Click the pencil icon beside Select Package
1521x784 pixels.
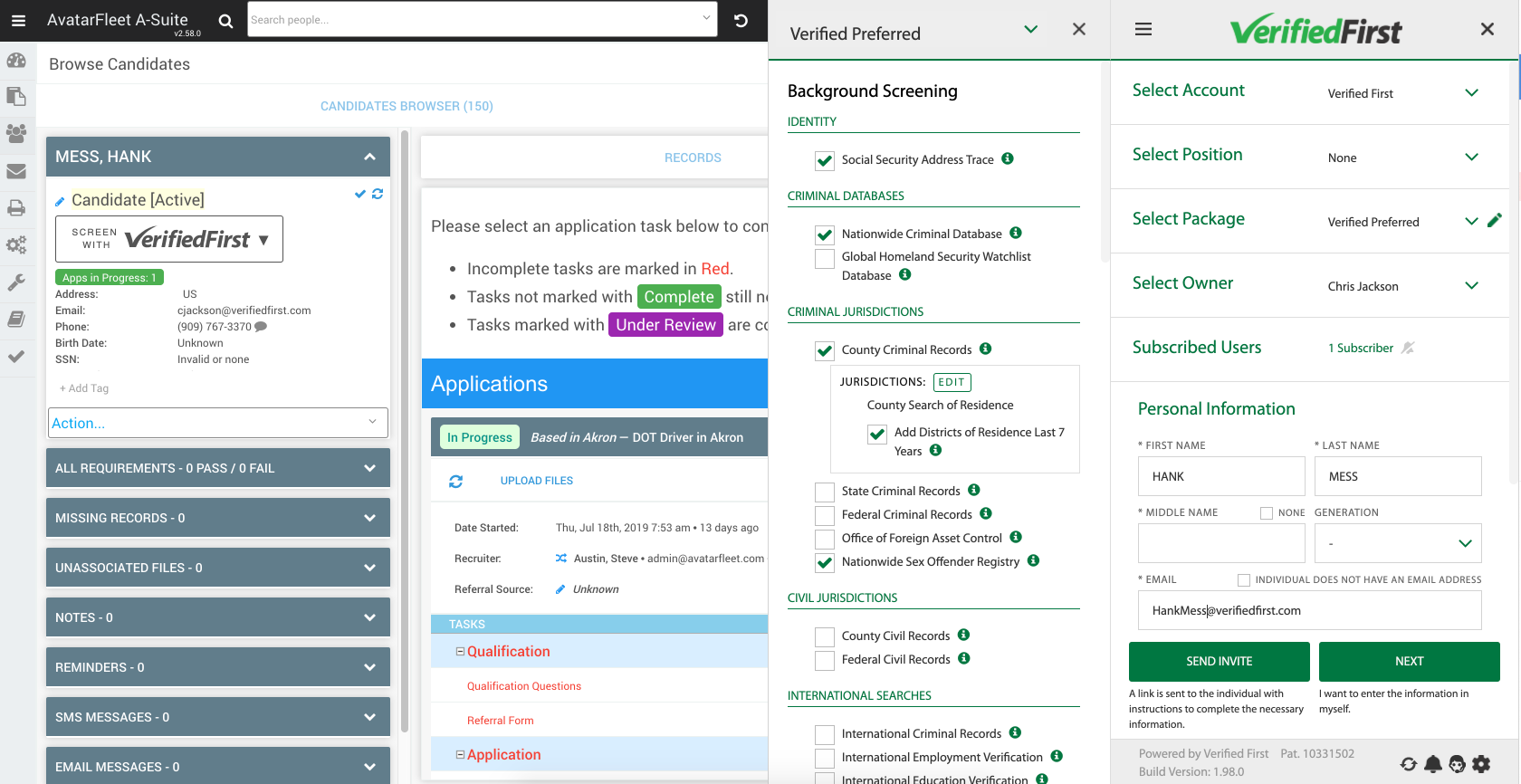(x=1495, y=220)
